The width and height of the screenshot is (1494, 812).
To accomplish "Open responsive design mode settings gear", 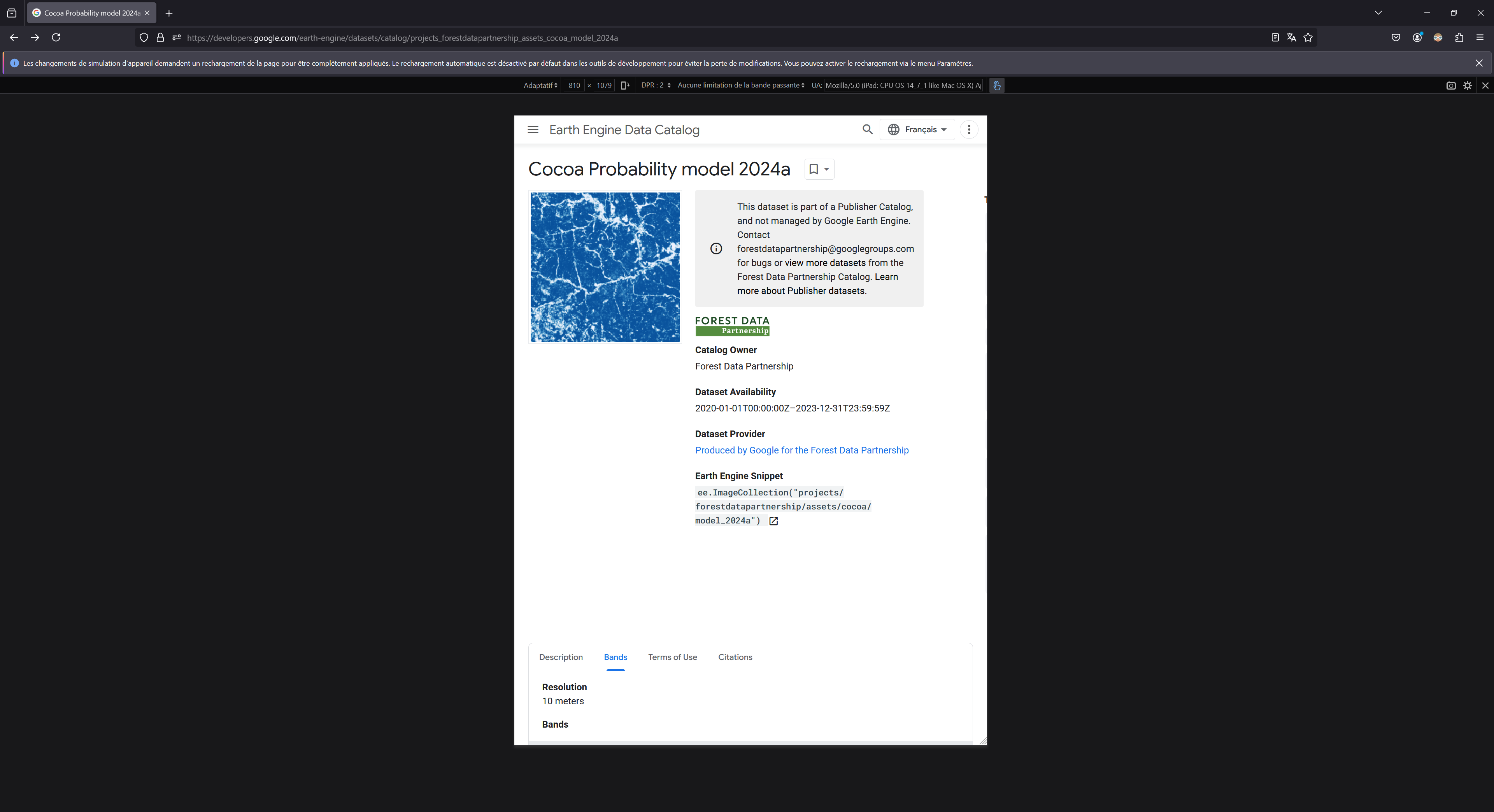I will [x=1467, y=86].
